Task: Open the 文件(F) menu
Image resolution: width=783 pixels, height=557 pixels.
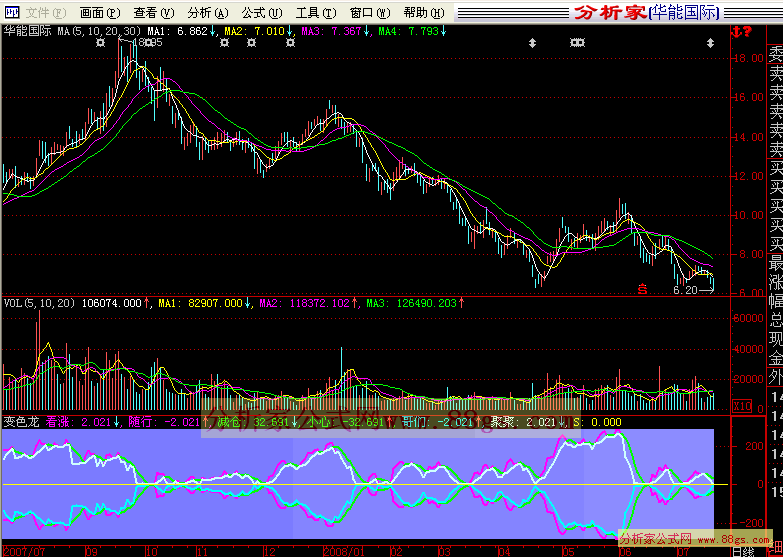Action: [45, 12]
